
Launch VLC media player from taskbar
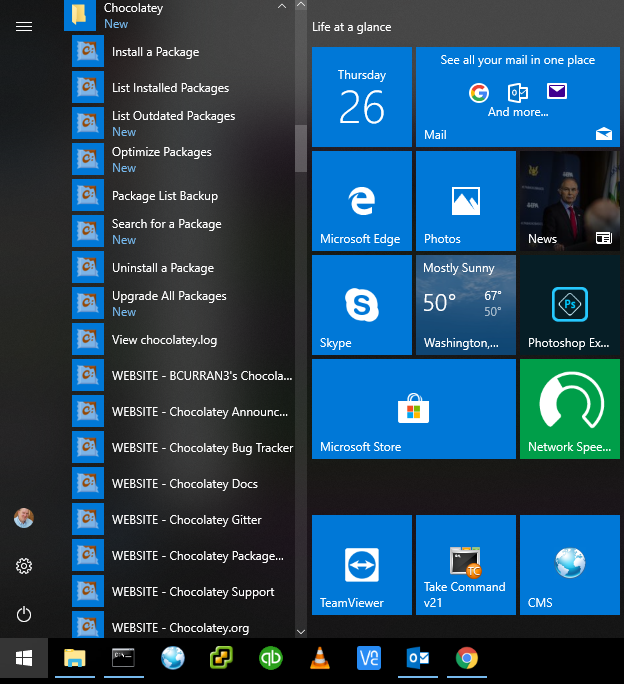point(320,658)
